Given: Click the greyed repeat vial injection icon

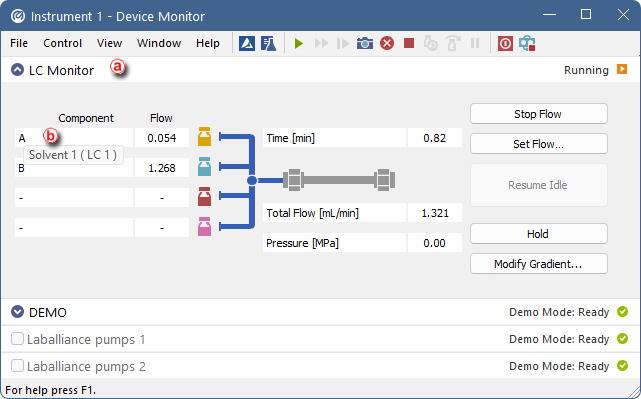Looking at the screenshot, I should (431, 43).
